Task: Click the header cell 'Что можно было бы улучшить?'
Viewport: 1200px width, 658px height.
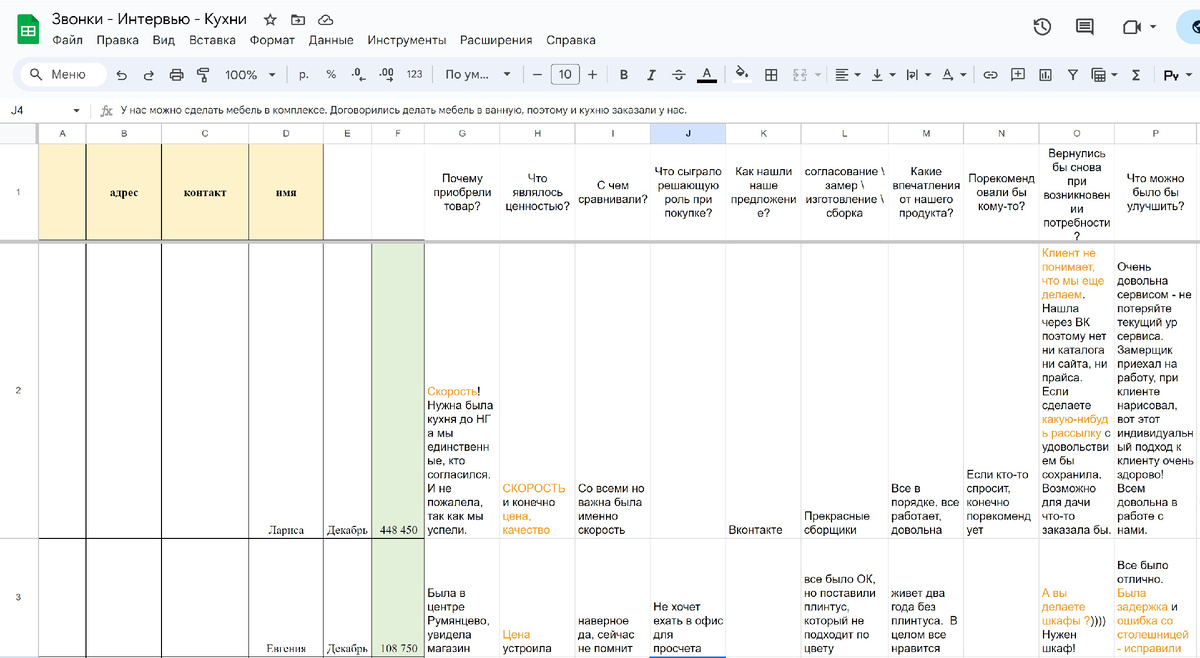Action: [x=1153, y=192]
